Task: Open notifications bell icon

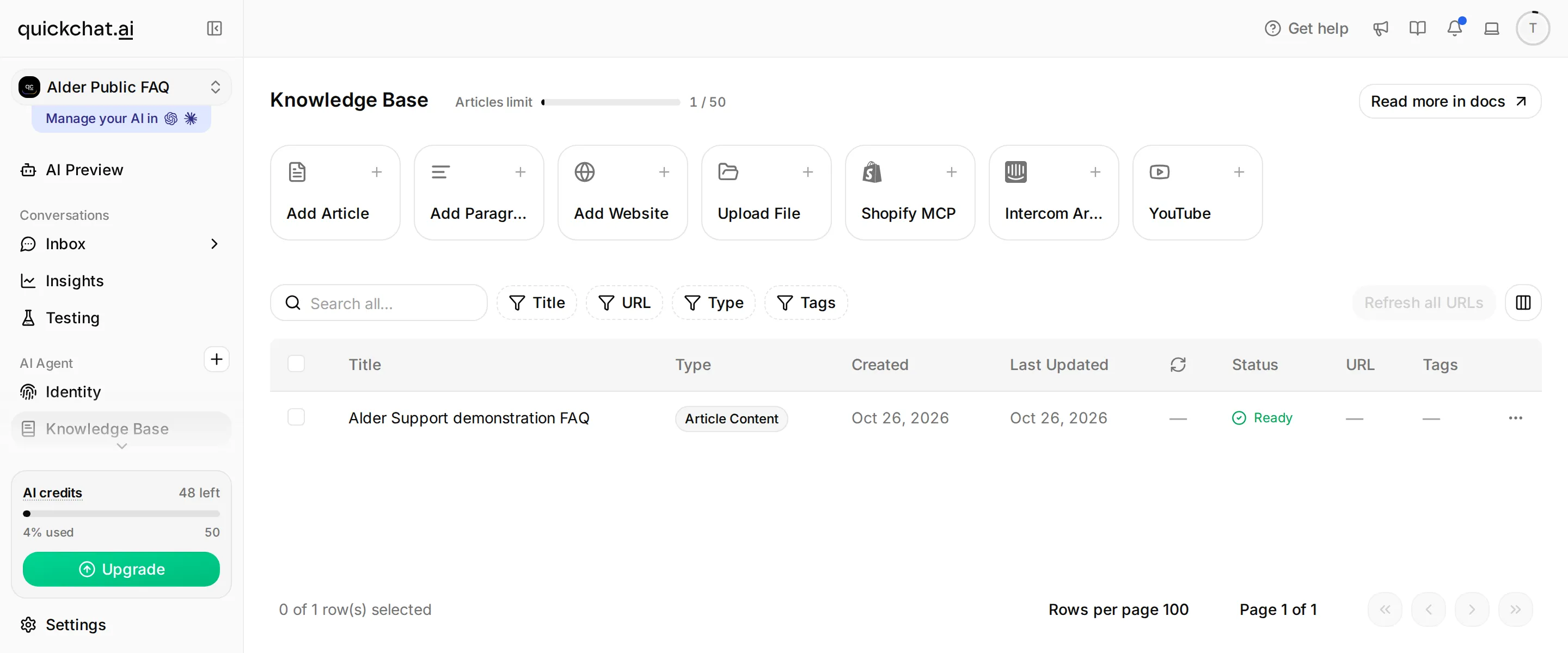Action: (1455, 29)
